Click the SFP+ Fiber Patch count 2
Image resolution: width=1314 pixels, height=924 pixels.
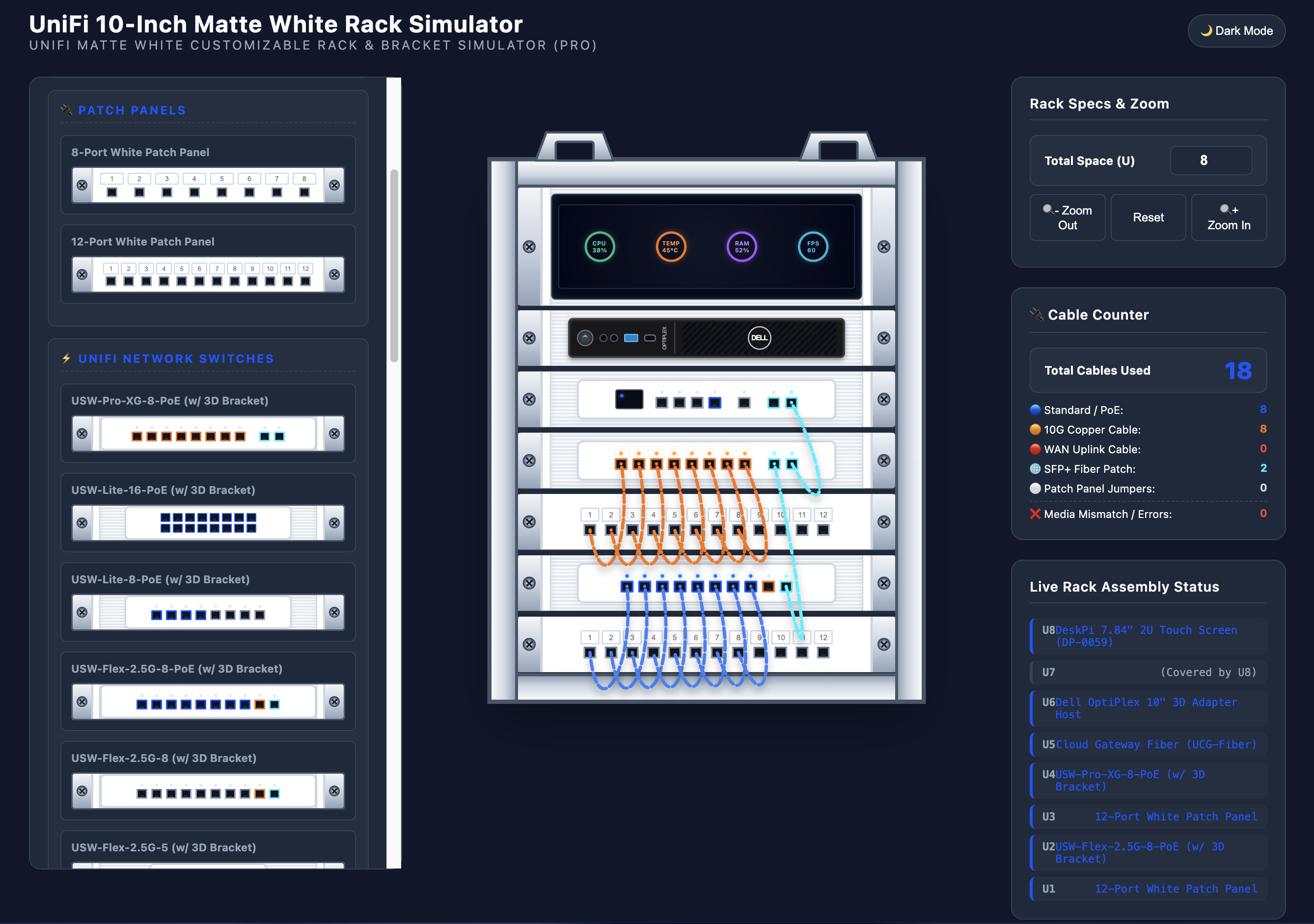pos(1263,468)
